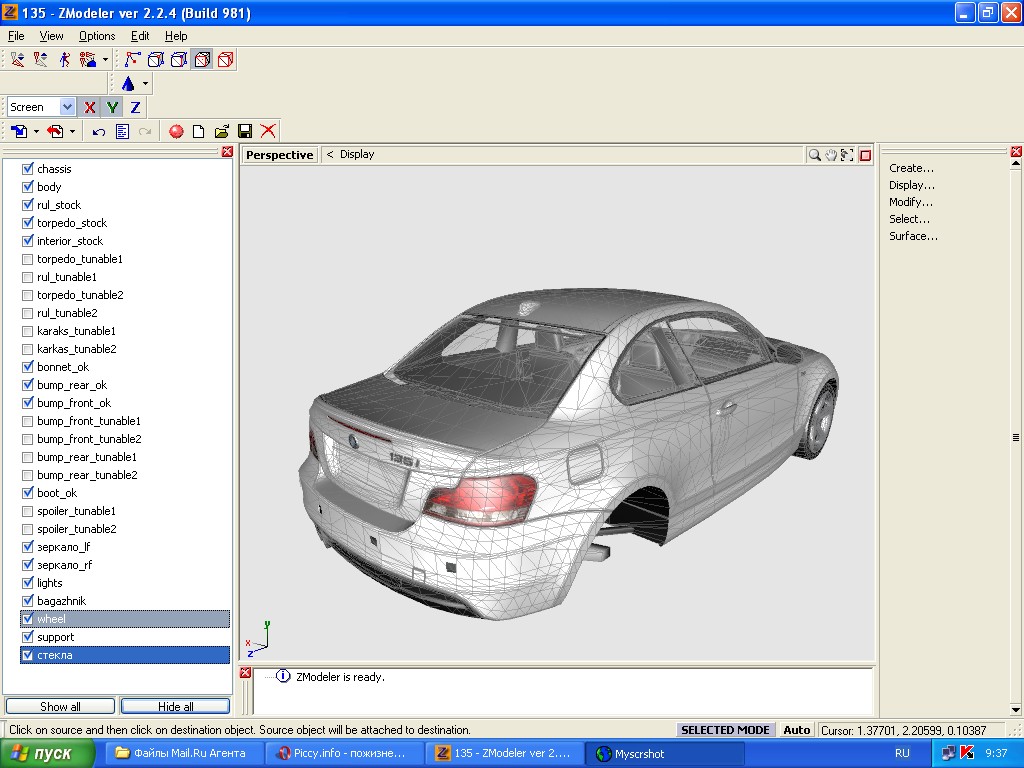Open the viewport Display menu

(357, 154)
